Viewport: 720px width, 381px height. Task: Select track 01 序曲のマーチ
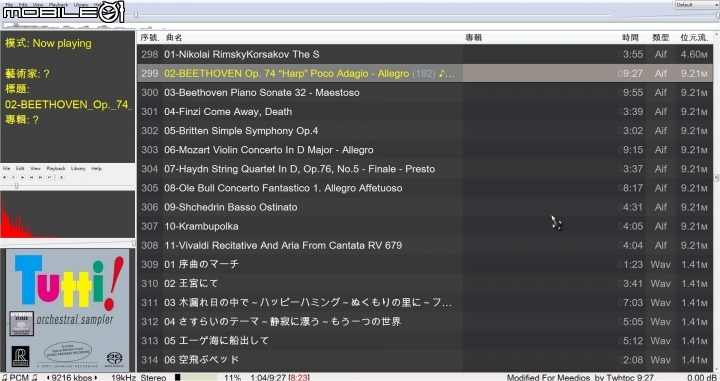425,264
